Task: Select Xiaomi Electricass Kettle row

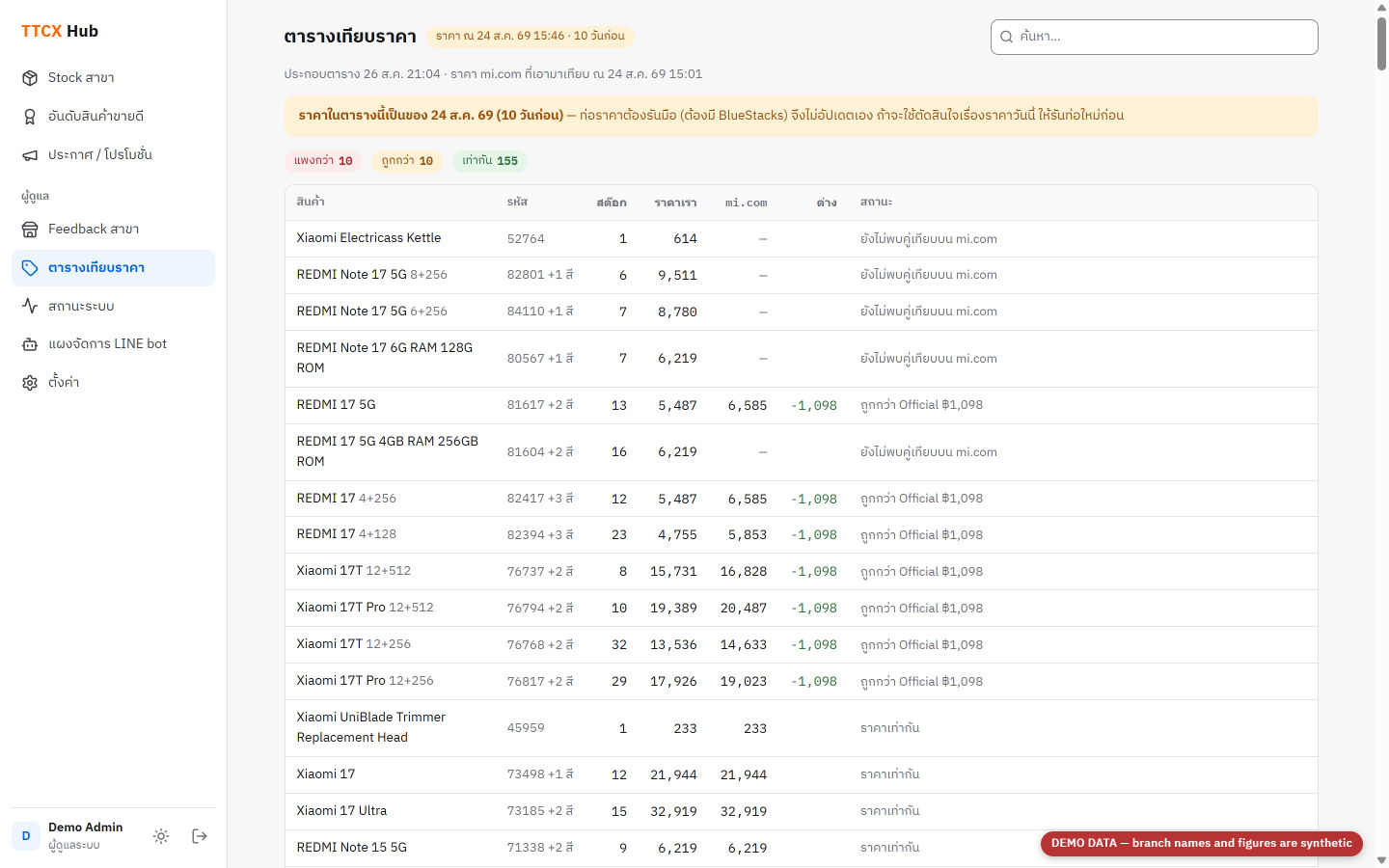Action: point(801,239)
